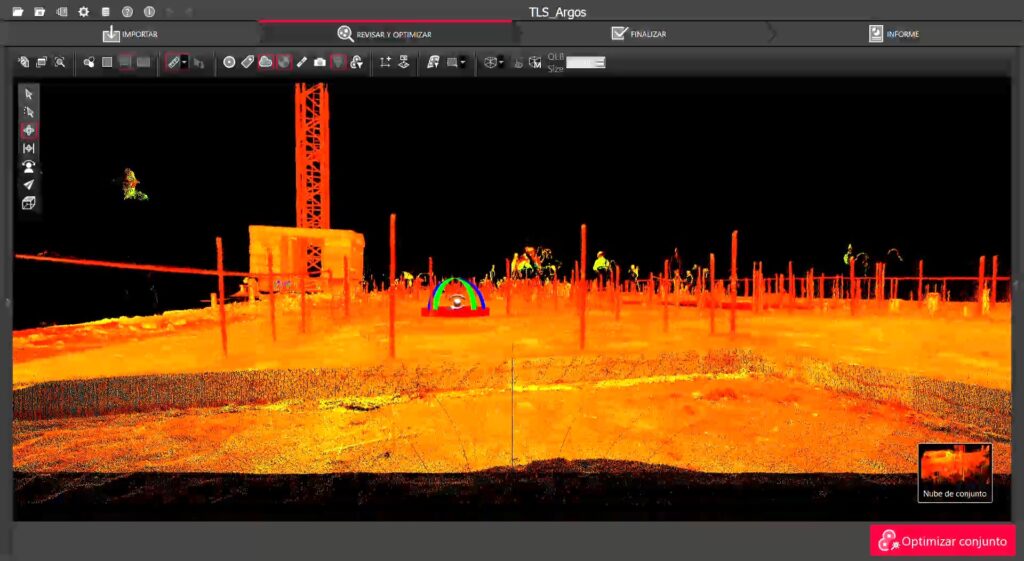1024x561 pixels.
Task: Toggle the shield icon display button
Action: (x=337, y=62)
